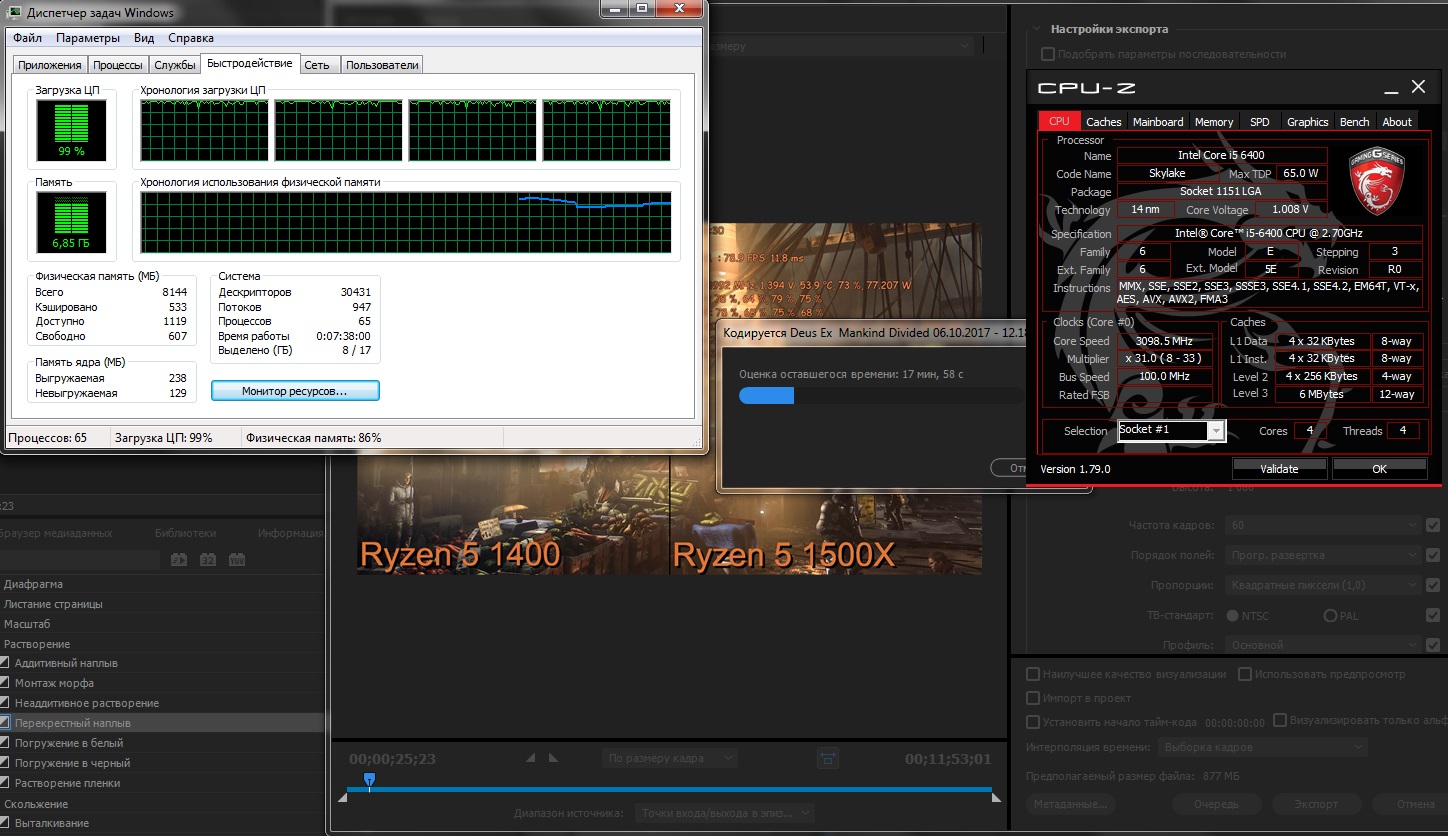The width and height of the screenshot is (1448, 836).
Task: Click OK in the CPU-Z window
Action: pyautogui.click(x=1379, y=468)
